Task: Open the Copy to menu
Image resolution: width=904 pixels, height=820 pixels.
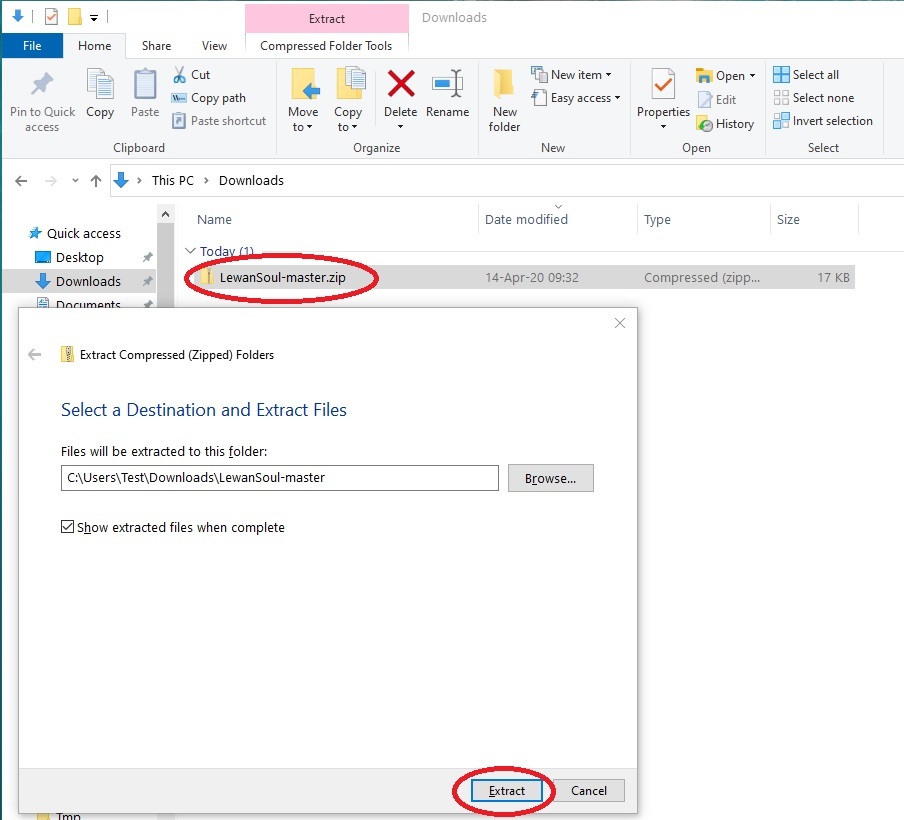Action: 348,100
